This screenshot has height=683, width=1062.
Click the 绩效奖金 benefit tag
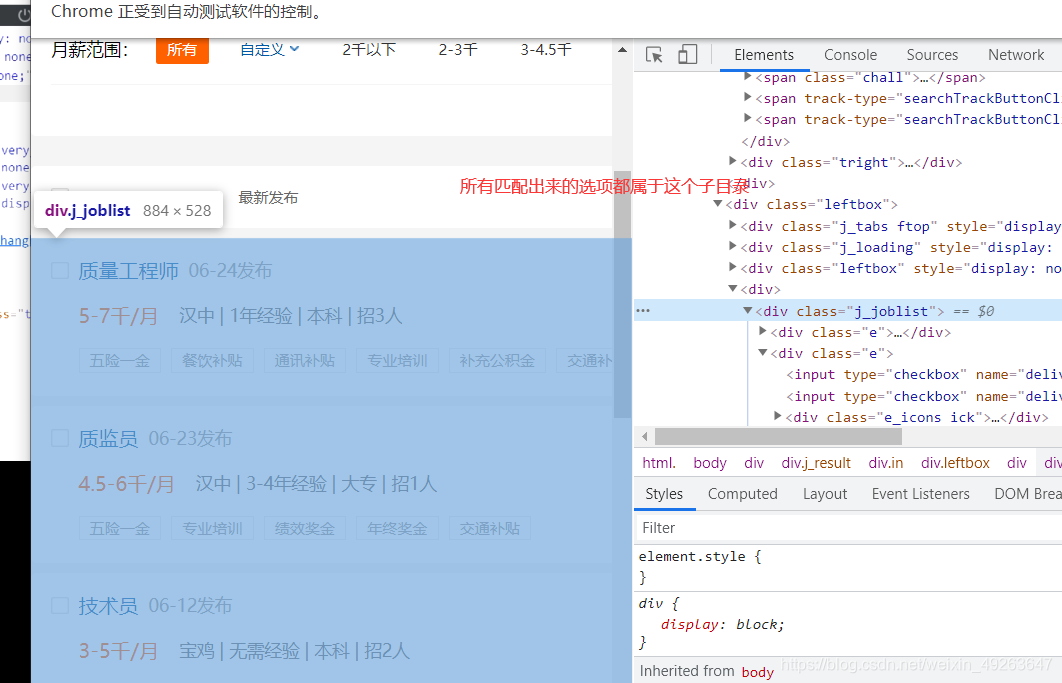305,529
